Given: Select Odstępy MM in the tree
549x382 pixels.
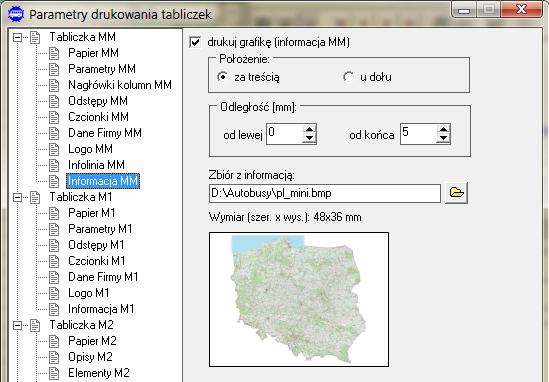Looking at the screenshot, I should (x=98, y=101).
